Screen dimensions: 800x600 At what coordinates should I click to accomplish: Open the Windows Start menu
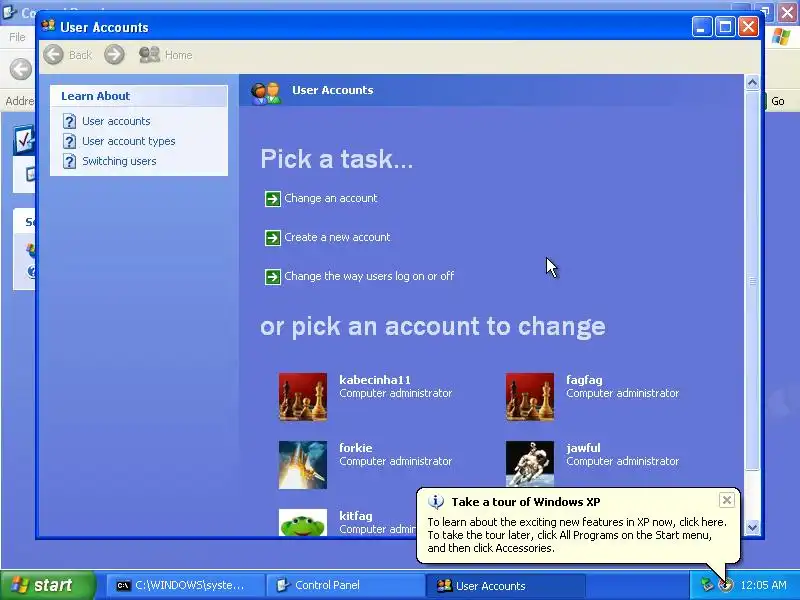click(48, 585)
